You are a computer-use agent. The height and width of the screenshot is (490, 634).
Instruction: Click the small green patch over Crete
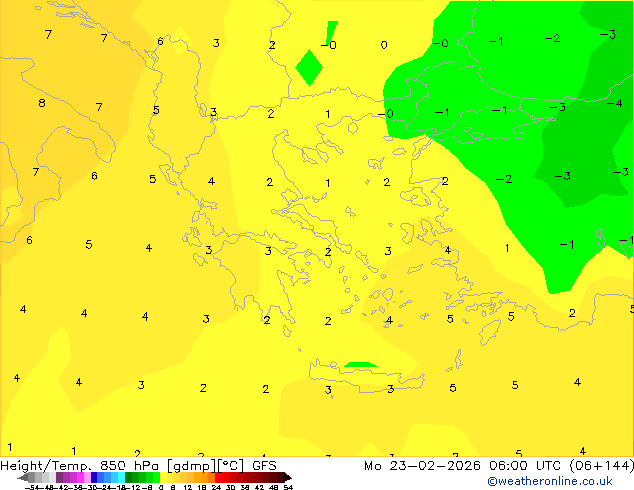pos(360,365)
